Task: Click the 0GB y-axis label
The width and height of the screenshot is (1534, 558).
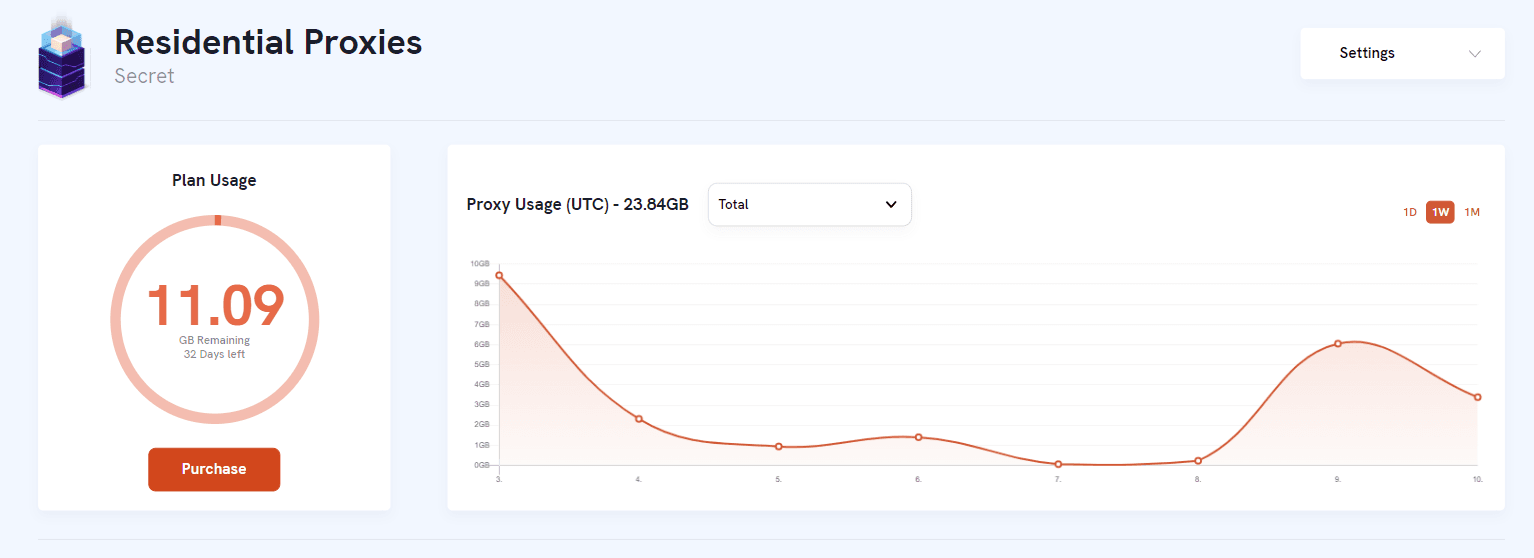Action: click(x=481, y=465)
